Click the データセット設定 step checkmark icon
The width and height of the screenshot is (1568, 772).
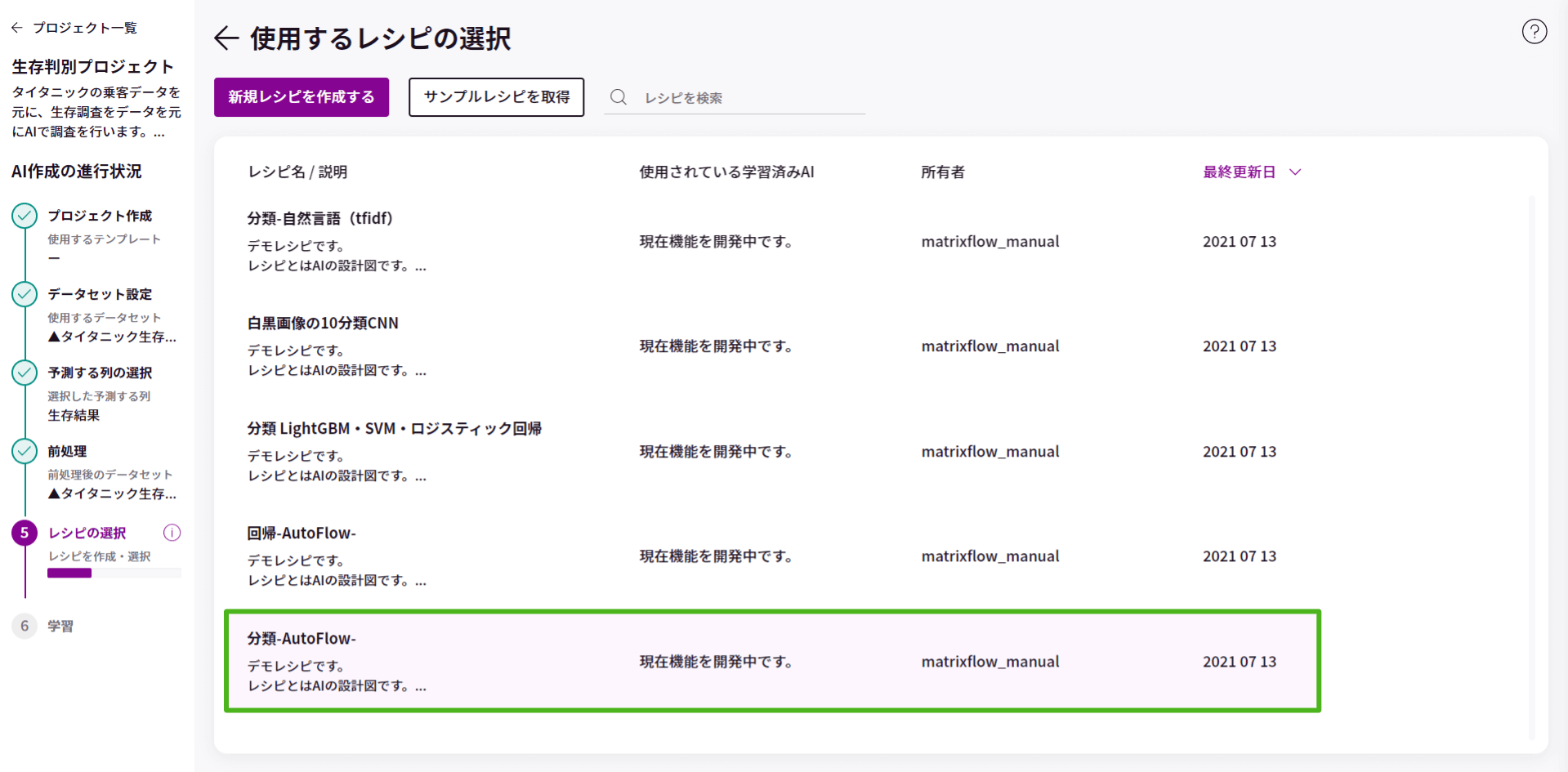click(25, 294)
